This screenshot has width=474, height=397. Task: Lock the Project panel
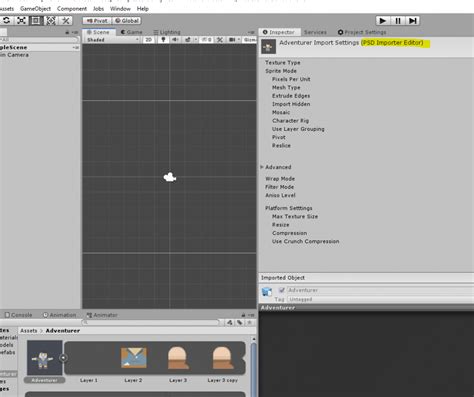243,315
